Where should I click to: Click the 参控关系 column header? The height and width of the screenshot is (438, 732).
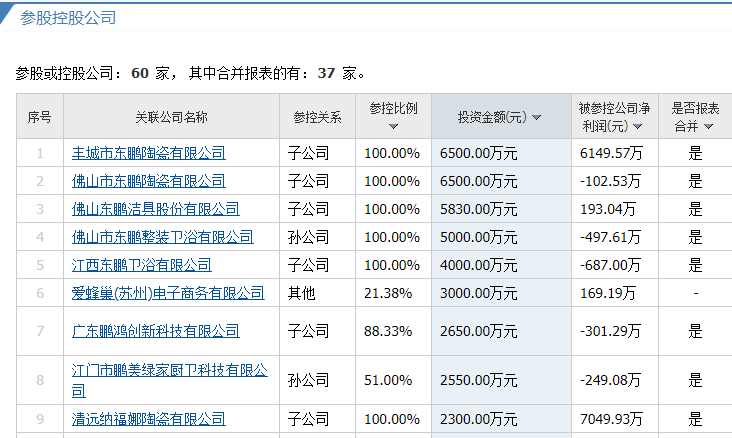tap(317, 117)
